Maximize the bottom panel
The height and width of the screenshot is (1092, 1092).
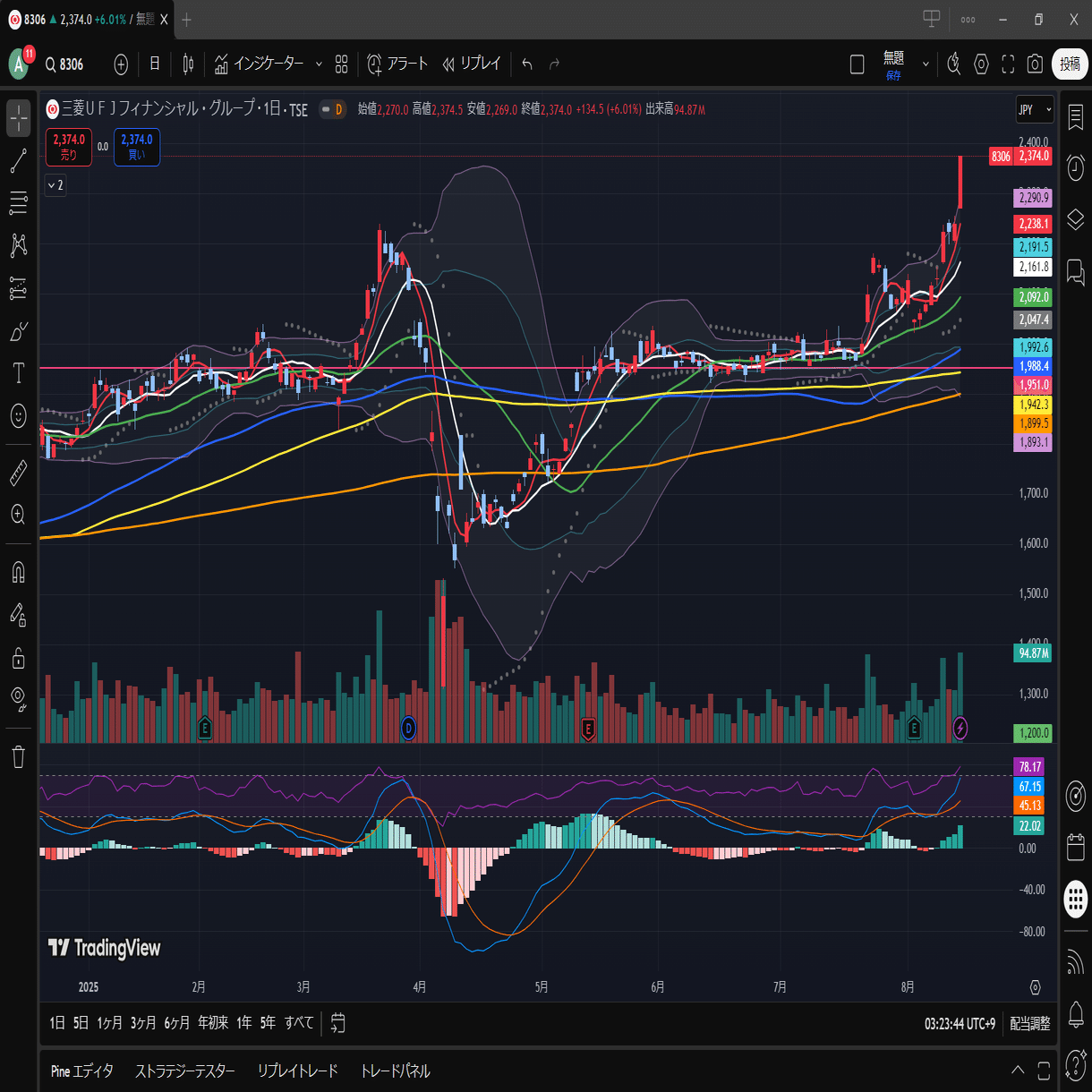pyautogui.click(x=1044, y=1071)
